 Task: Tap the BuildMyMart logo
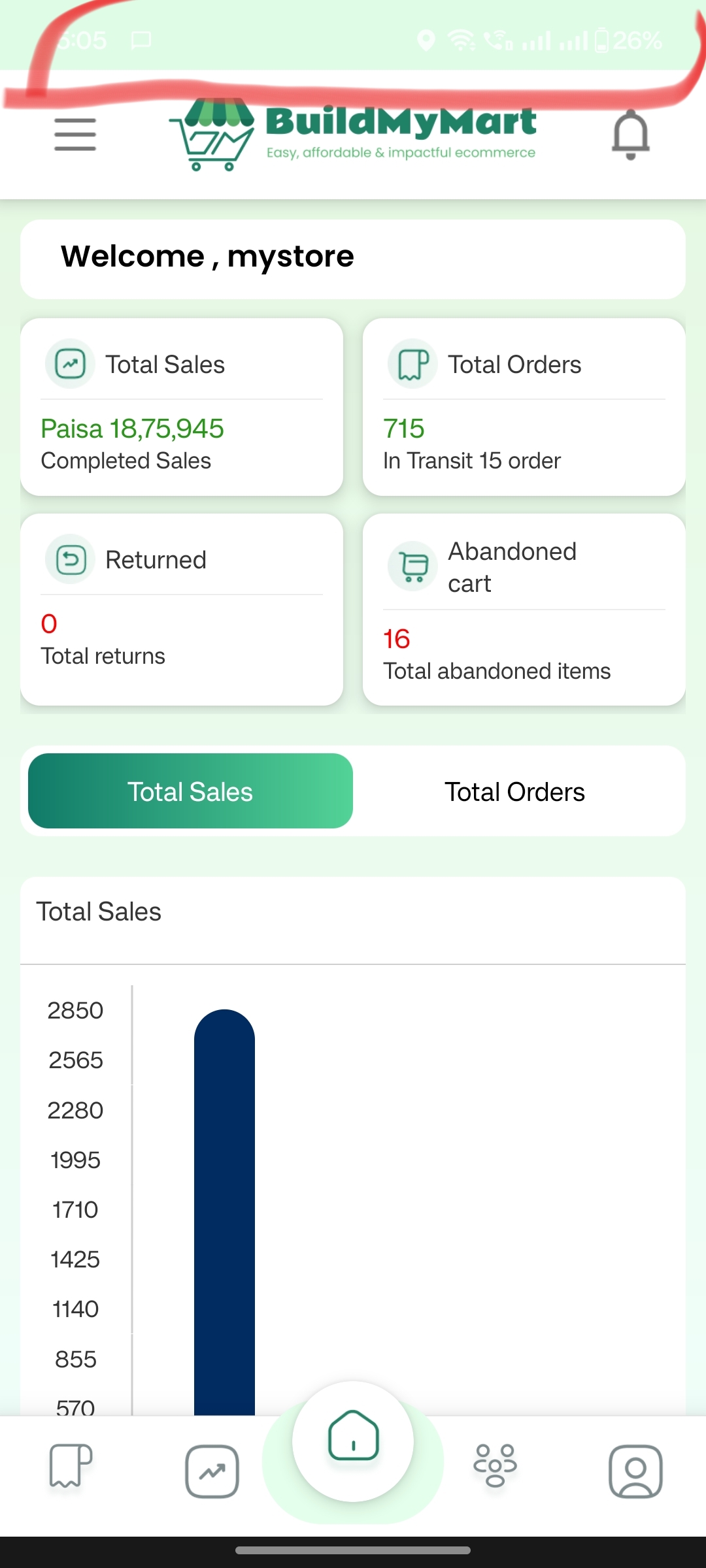click(353, 135)
